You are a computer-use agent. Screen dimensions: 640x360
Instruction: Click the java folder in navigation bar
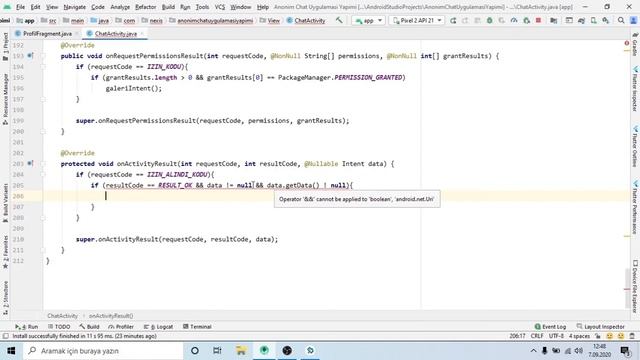coord(100,20)
